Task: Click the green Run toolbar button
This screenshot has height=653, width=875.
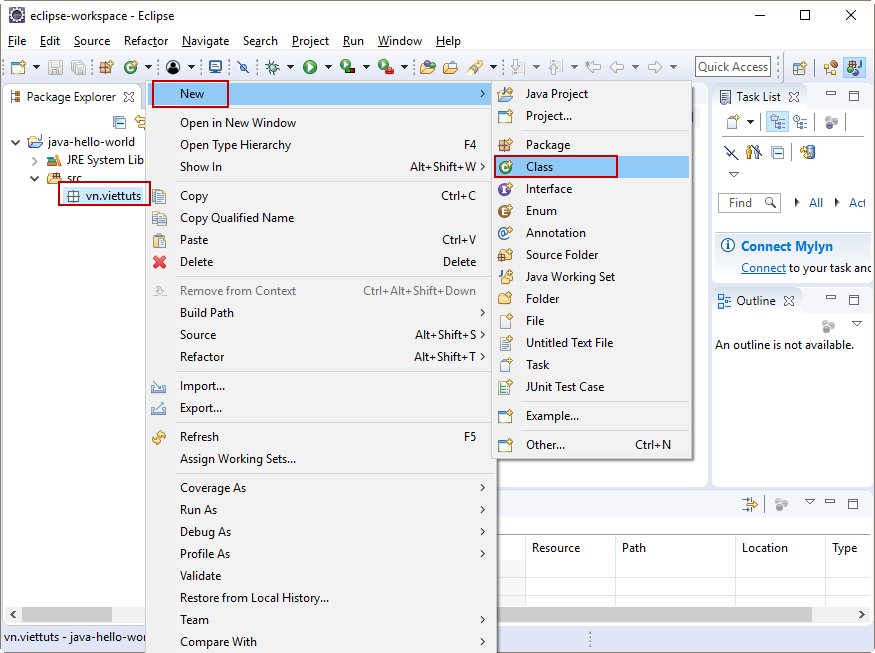Action: pos(310,68)
